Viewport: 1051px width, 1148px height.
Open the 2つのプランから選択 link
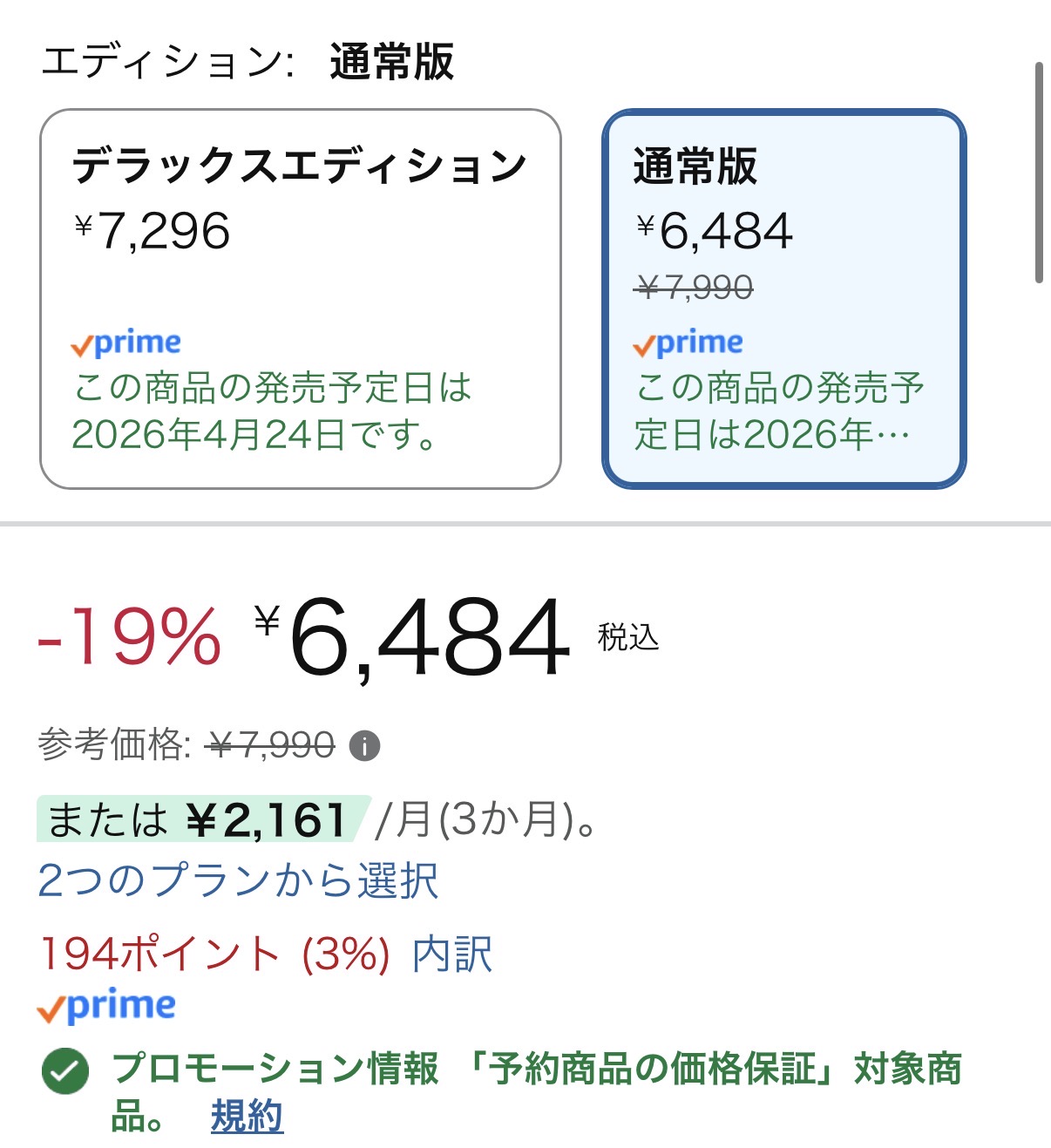pos(238,880)
